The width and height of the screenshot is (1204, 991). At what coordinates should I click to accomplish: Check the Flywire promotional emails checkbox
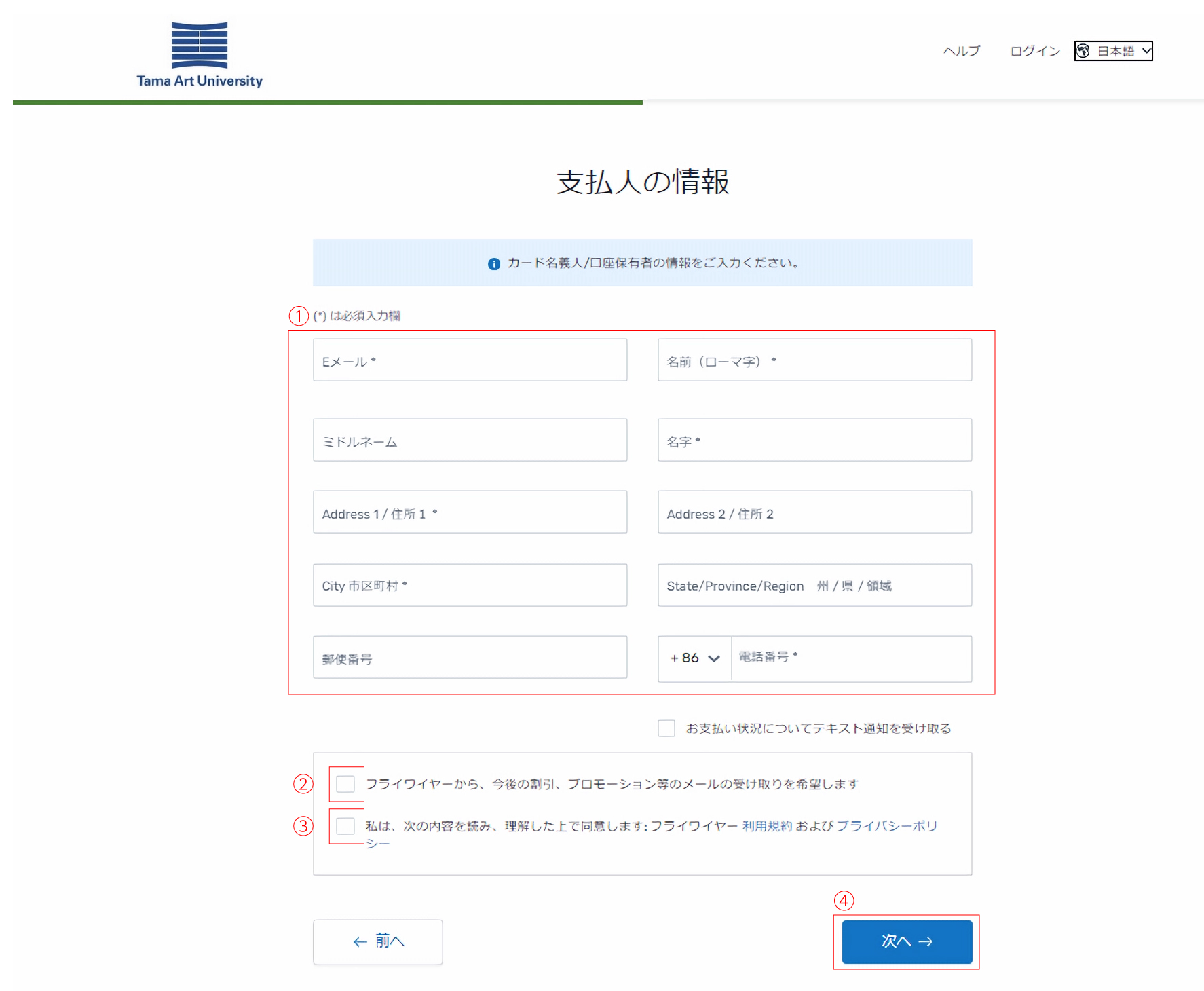click(x=345, y=784)
